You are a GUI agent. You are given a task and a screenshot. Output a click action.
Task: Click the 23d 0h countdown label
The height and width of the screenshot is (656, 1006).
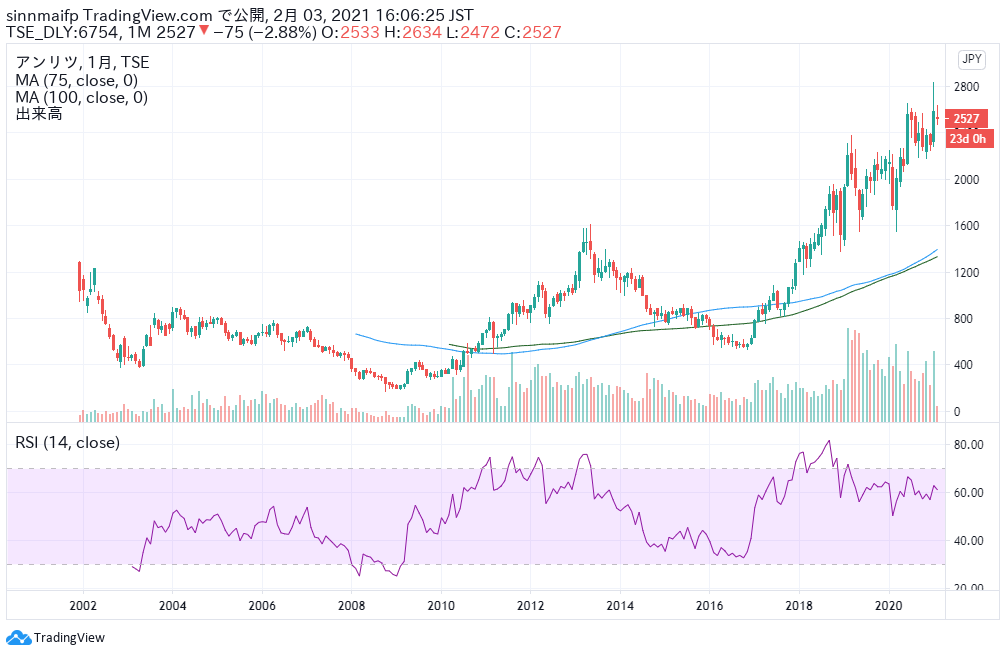pos(968,139)
